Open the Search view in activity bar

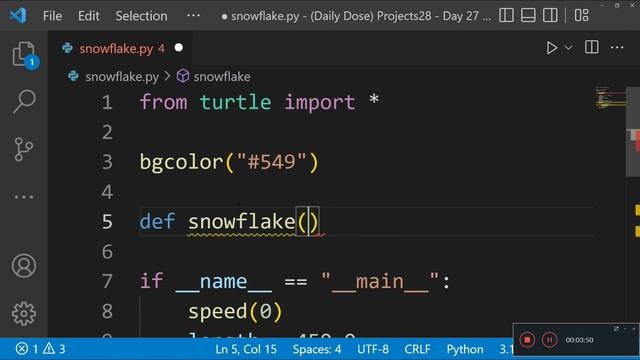pos(24,101)
